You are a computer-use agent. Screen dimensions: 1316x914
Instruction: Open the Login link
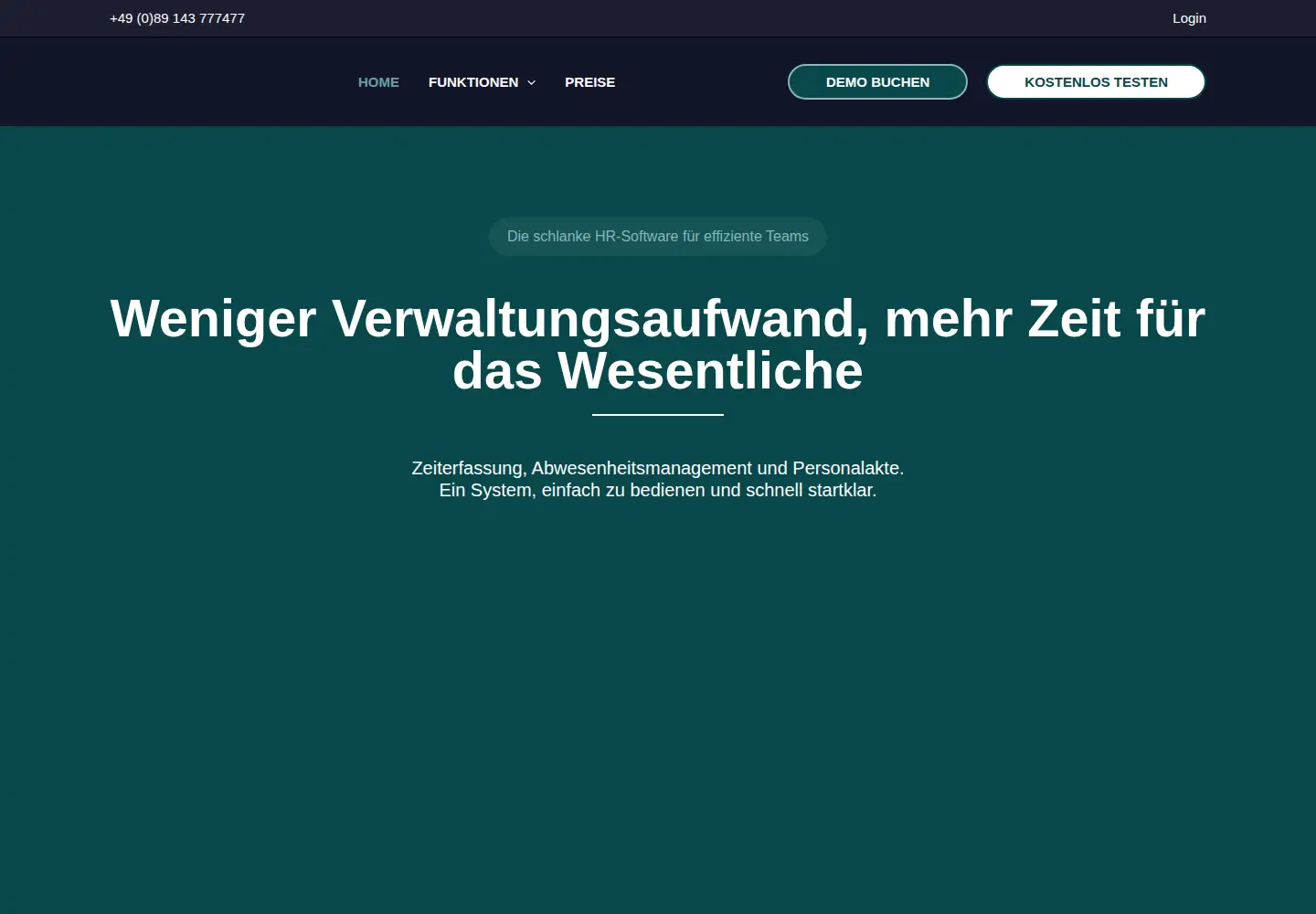pos(1189,18)
